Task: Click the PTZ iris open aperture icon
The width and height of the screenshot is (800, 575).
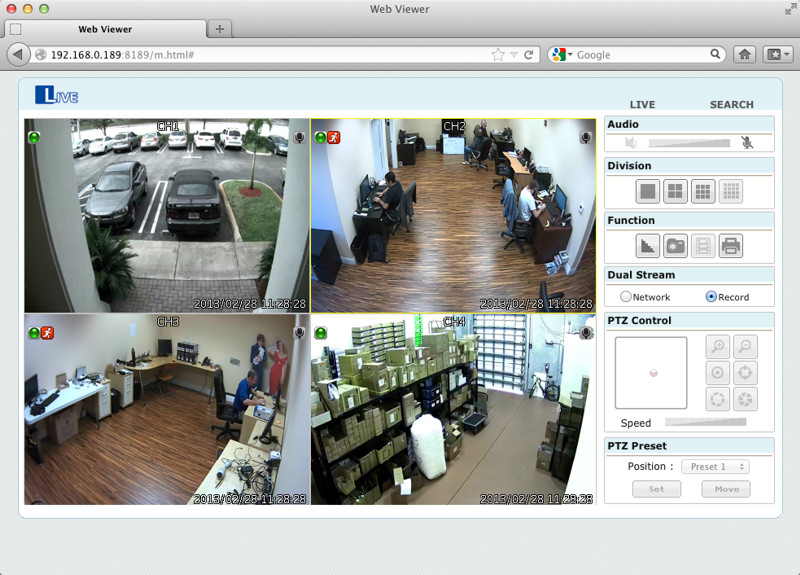Action: (x=745, y=399)
